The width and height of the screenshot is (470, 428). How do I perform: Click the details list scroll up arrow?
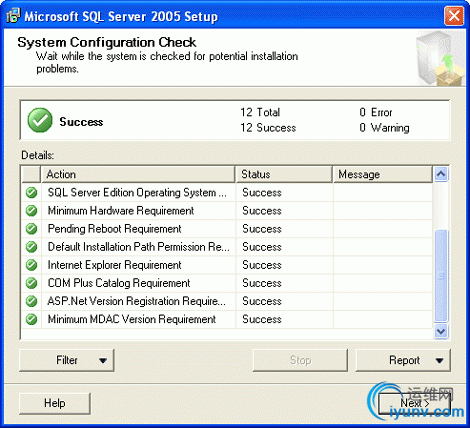point(441,174)
